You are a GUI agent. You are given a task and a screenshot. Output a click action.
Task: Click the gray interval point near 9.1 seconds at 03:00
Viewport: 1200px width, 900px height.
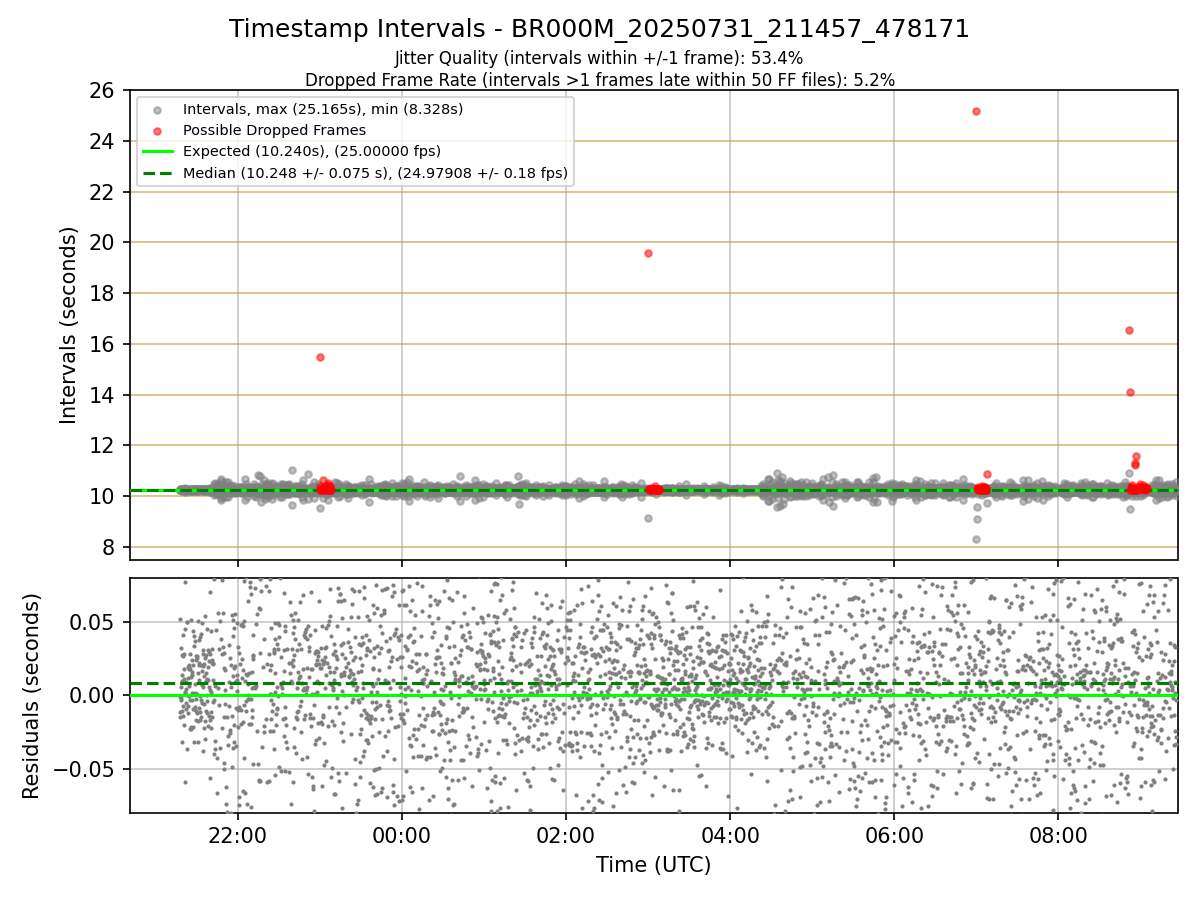point(648,518)
